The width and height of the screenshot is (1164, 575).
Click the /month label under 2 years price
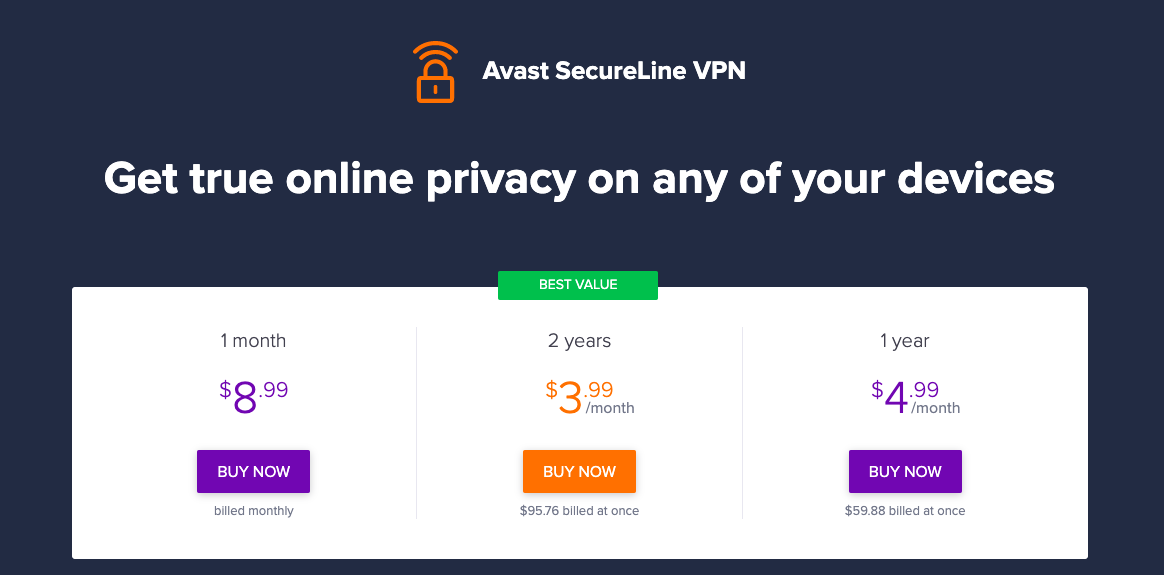609,408
